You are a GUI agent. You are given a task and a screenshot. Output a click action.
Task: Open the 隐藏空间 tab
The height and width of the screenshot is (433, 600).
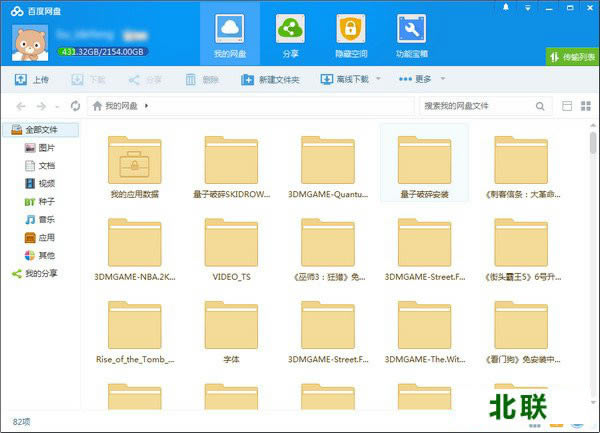coord(351,35)
